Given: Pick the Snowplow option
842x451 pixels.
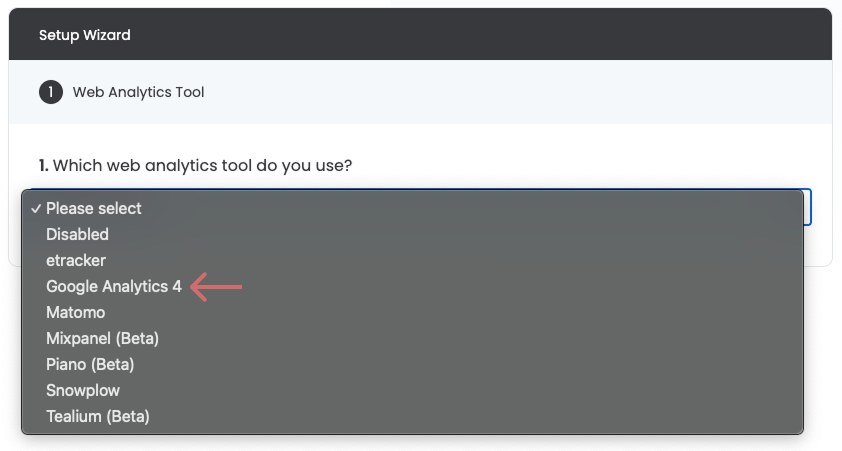Looking at the screenshot, I should click(x=412, y=390).
